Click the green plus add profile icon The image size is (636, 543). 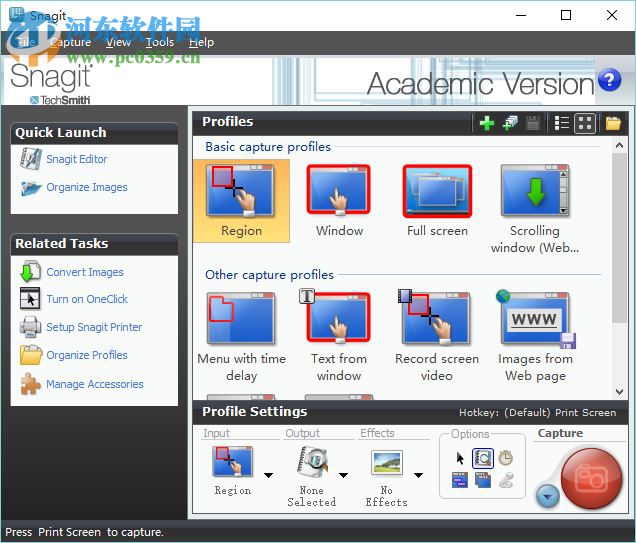pos(487,123)
